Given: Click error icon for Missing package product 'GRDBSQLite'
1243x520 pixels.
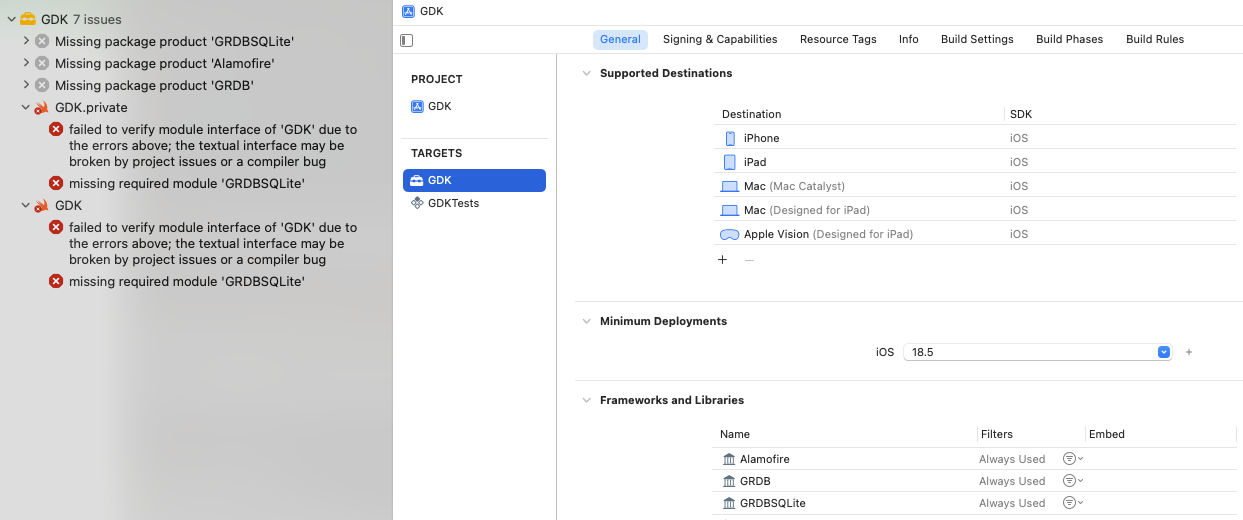Looking at the screenshot, I should (42, 41).
